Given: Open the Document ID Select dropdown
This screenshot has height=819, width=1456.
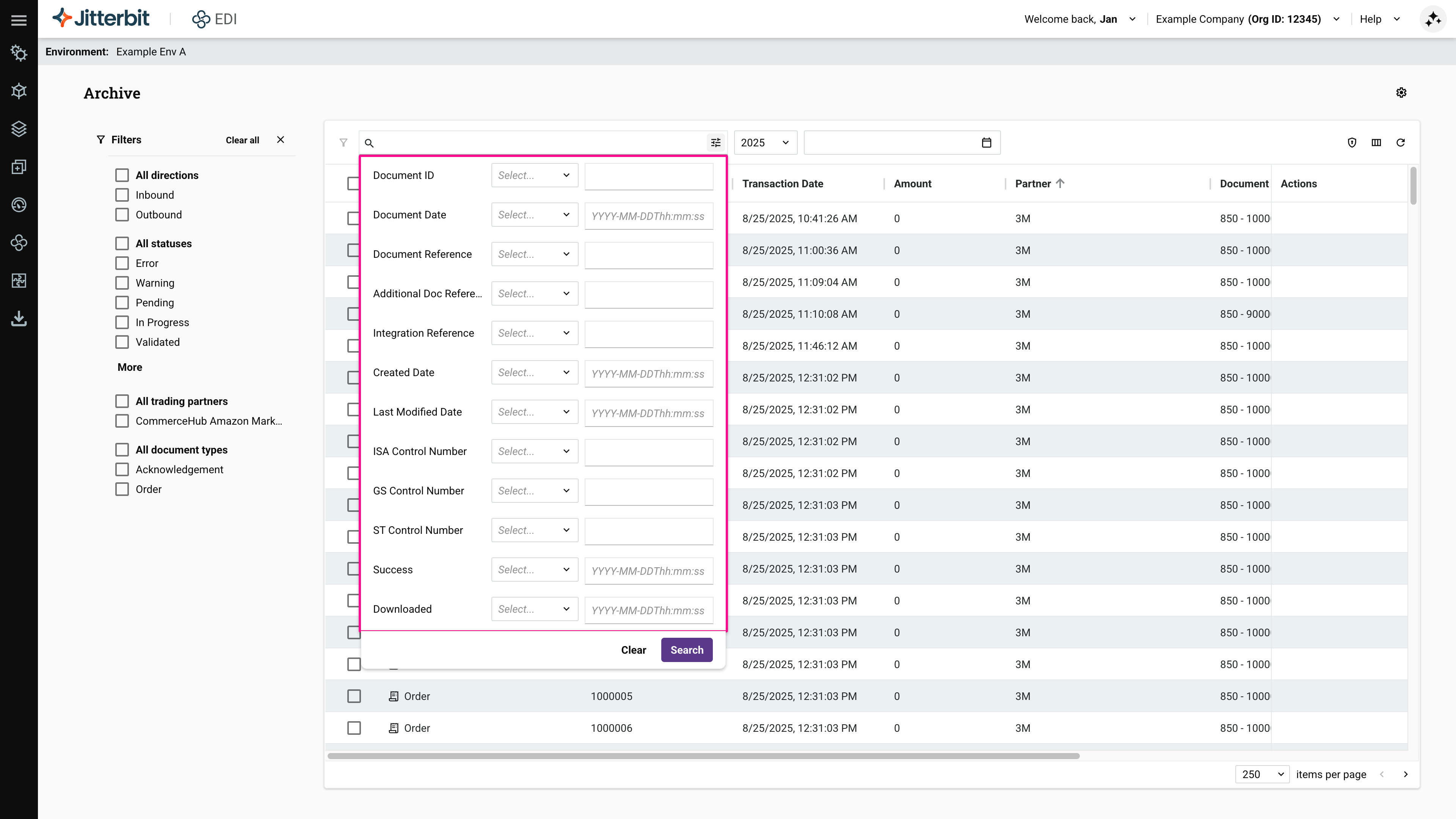Looking at the screenshot, I should 533,175.
